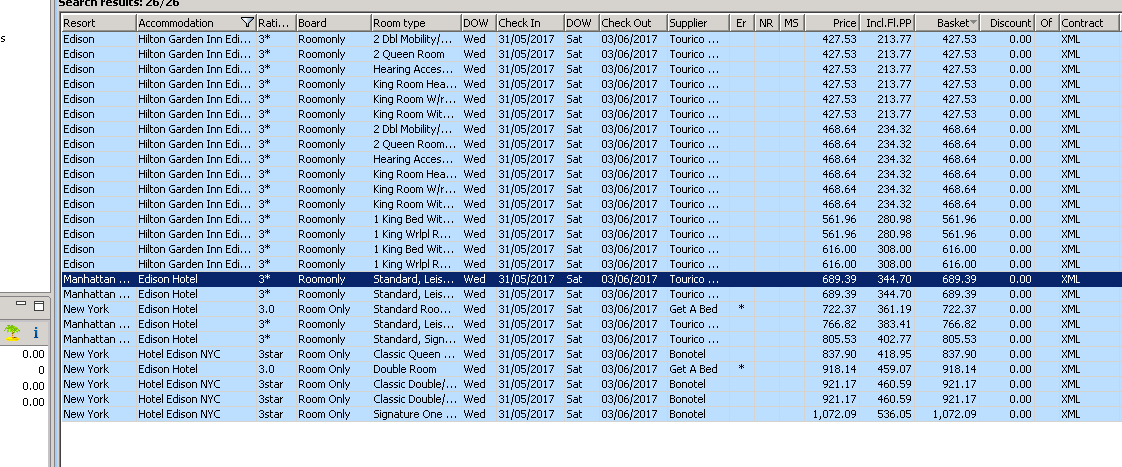Click the NR column header
The height and width of the screenshot is (467, 1122).
tap(766, 23)
